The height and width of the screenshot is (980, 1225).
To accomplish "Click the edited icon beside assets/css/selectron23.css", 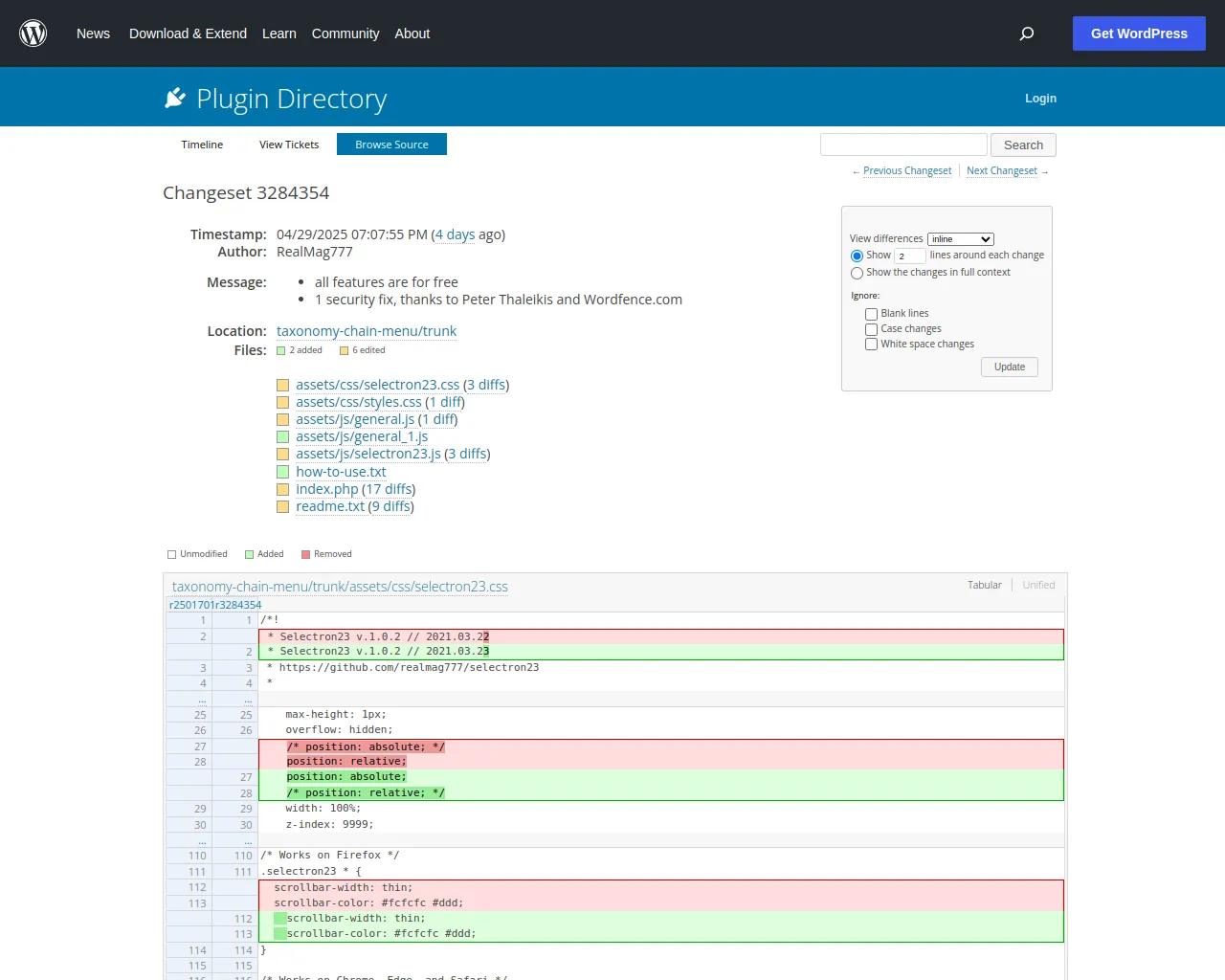I will click(282, 385).
